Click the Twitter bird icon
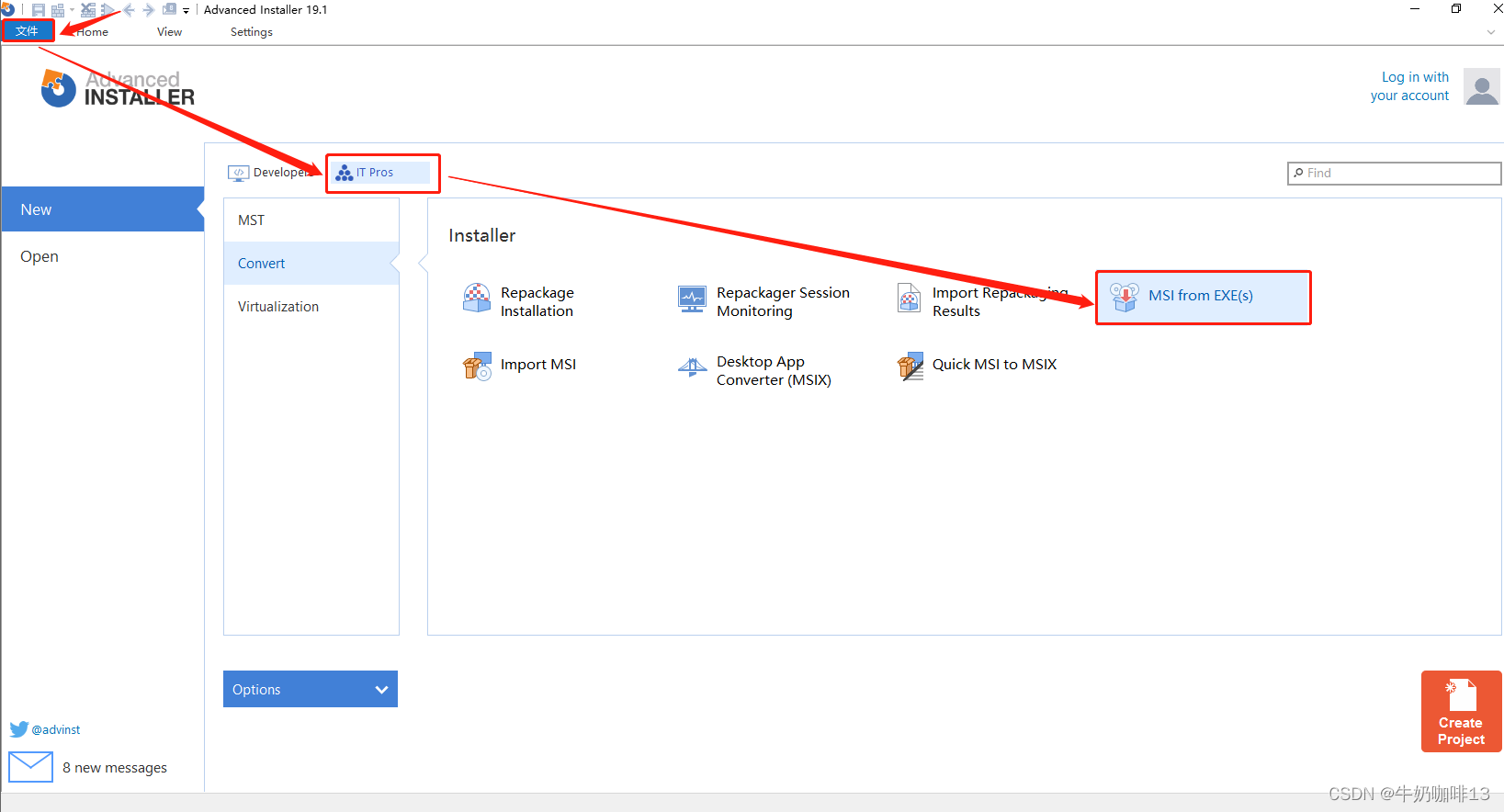 coord(19,729)
